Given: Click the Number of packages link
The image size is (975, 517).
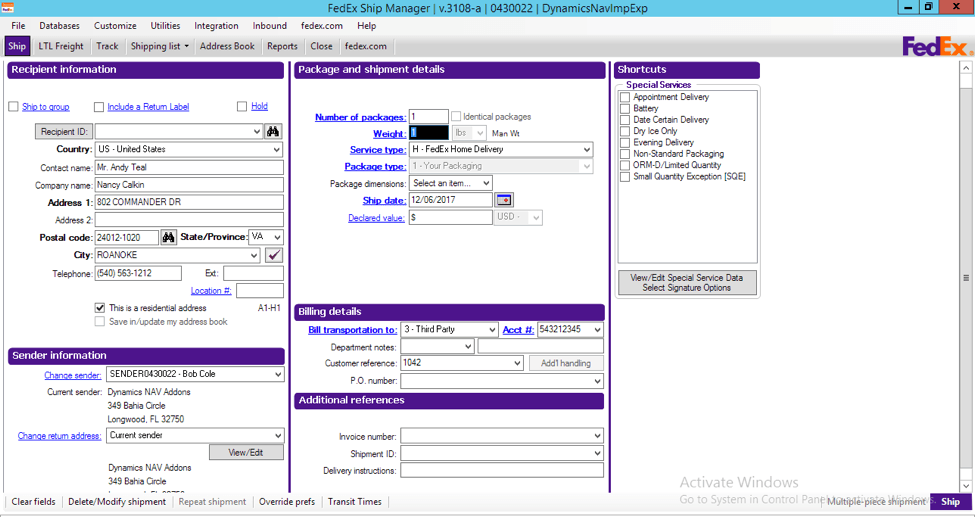Looking at the screenshot, I should pyautogui.click(x=360, y=117).
